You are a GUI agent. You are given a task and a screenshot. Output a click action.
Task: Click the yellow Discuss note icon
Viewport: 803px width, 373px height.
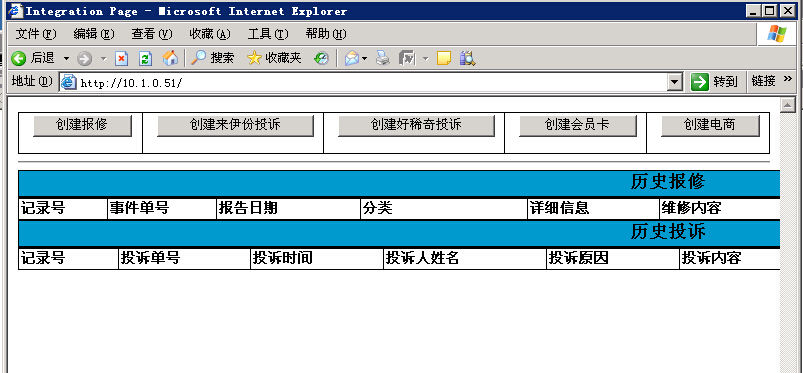click(x=444, y=58)
